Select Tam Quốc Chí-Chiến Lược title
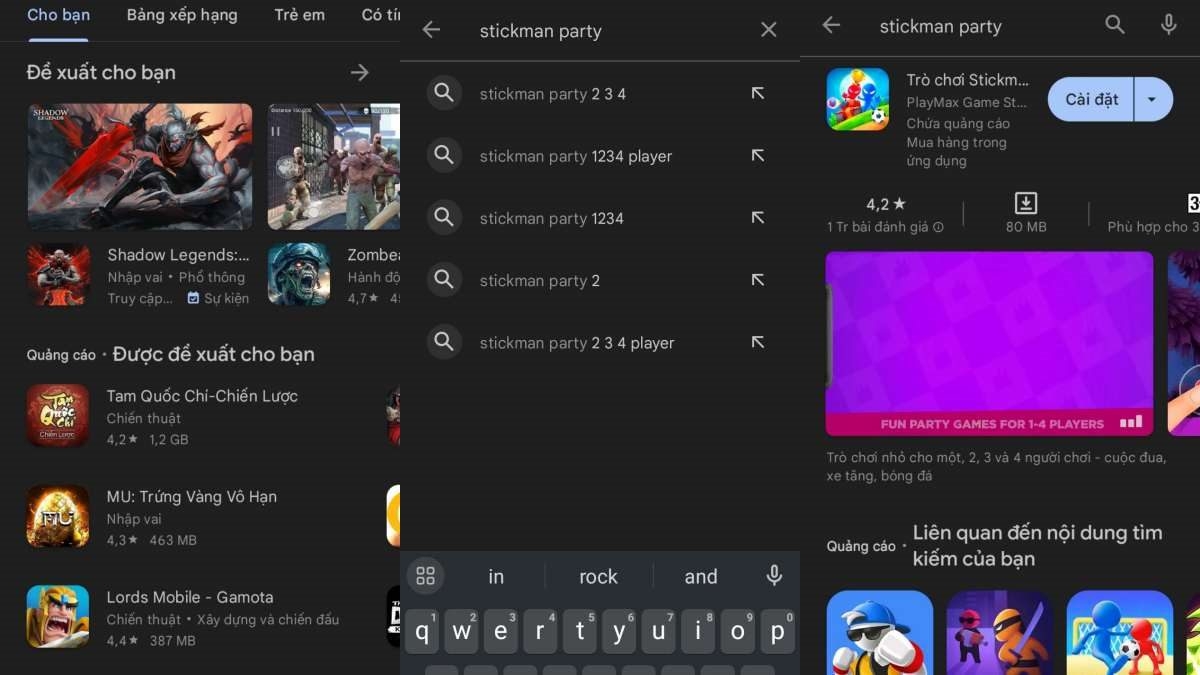The width and height of the screenshot is (1200, 675). pyautogui.click(x=202, y=396)
